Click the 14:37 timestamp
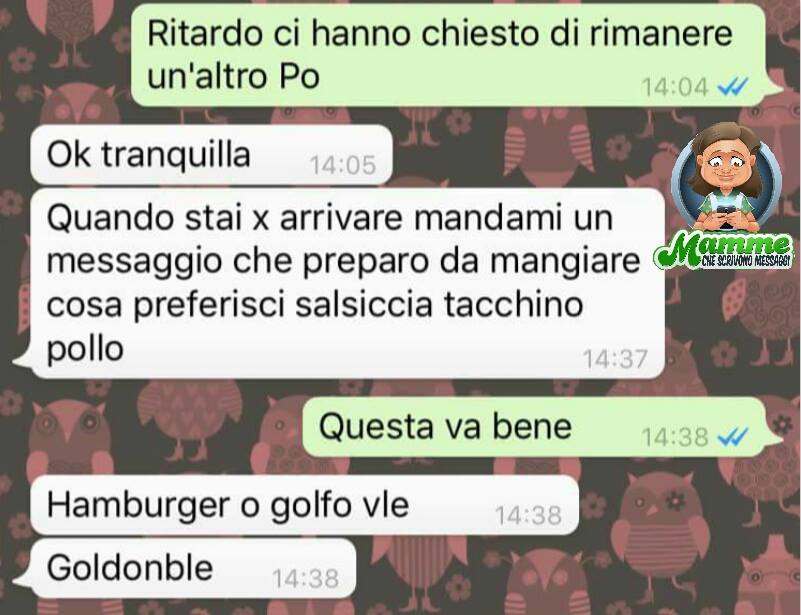 [616, 359]
